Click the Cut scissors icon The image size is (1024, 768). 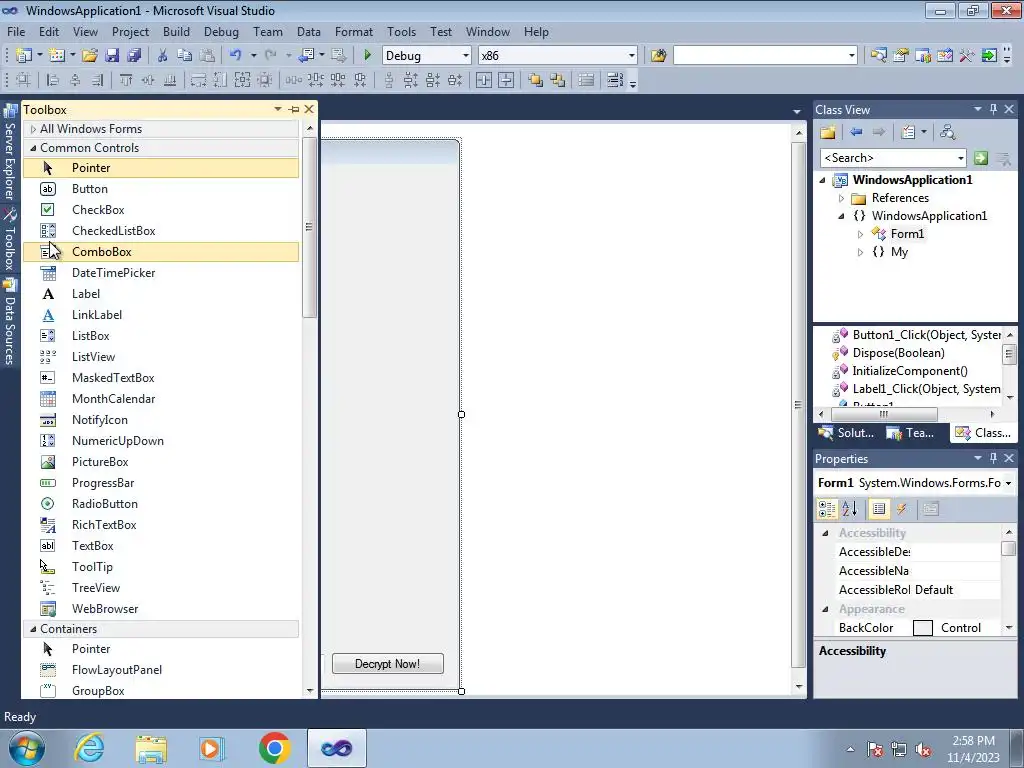click(x=163, y=56)
